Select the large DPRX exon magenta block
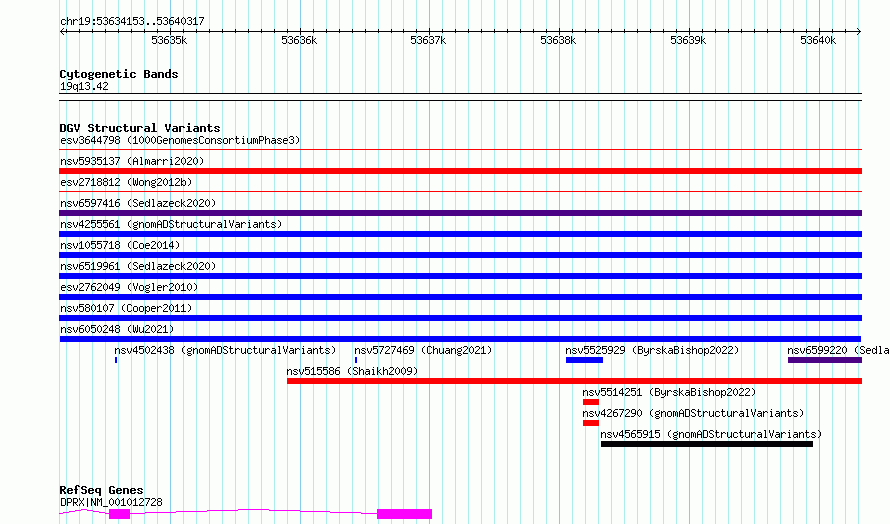Viewport: 890px width, 524px height. tap(404, 514)
